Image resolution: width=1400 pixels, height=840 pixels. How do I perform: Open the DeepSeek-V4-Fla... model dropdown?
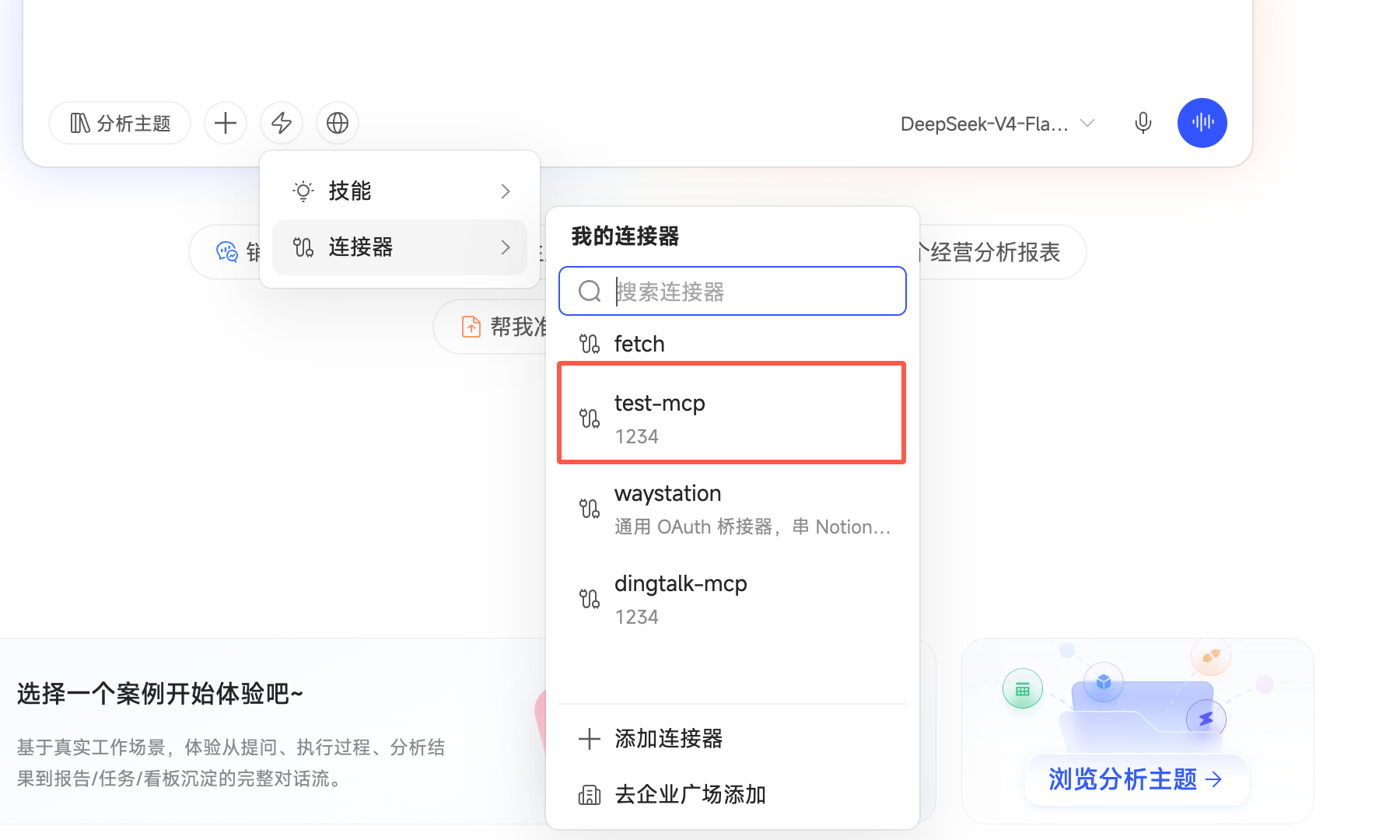997,124
